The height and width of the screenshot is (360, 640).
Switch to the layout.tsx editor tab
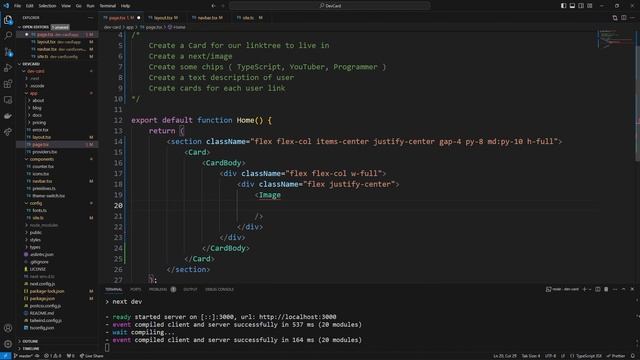click(166, 18)
